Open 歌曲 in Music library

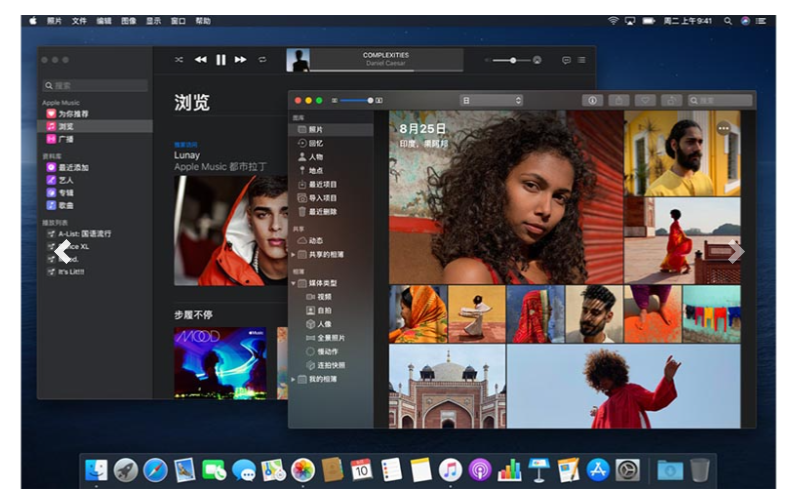click(x=60, y=205)
